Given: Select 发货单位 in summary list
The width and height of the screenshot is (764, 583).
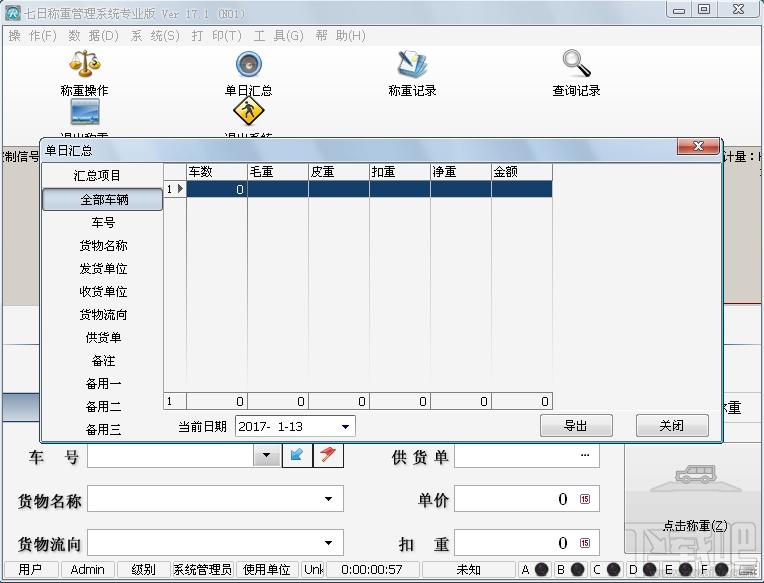Looking at the screenshot, I should pyautogui.click(x=103, y=268).
